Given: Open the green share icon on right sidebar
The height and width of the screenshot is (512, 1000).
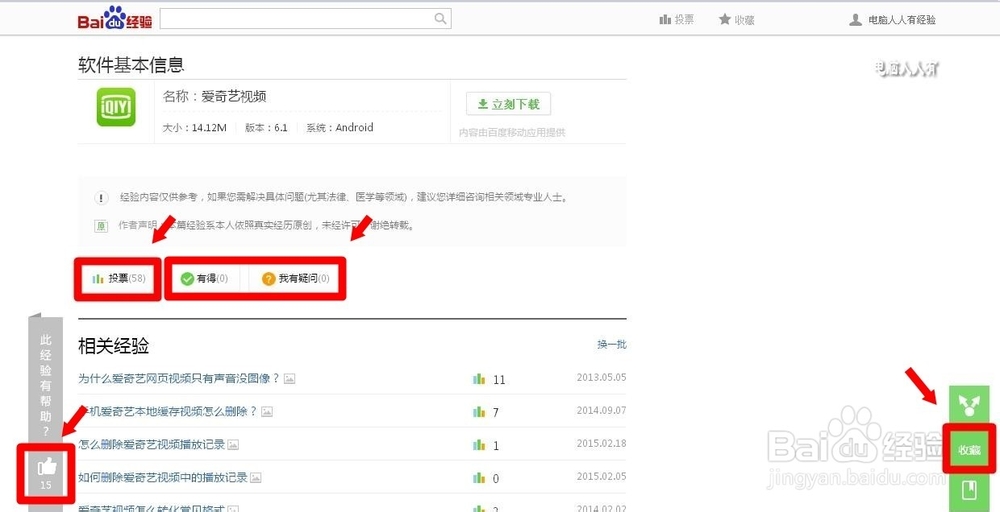Looking at the screenshot, I should click(969, 405).
